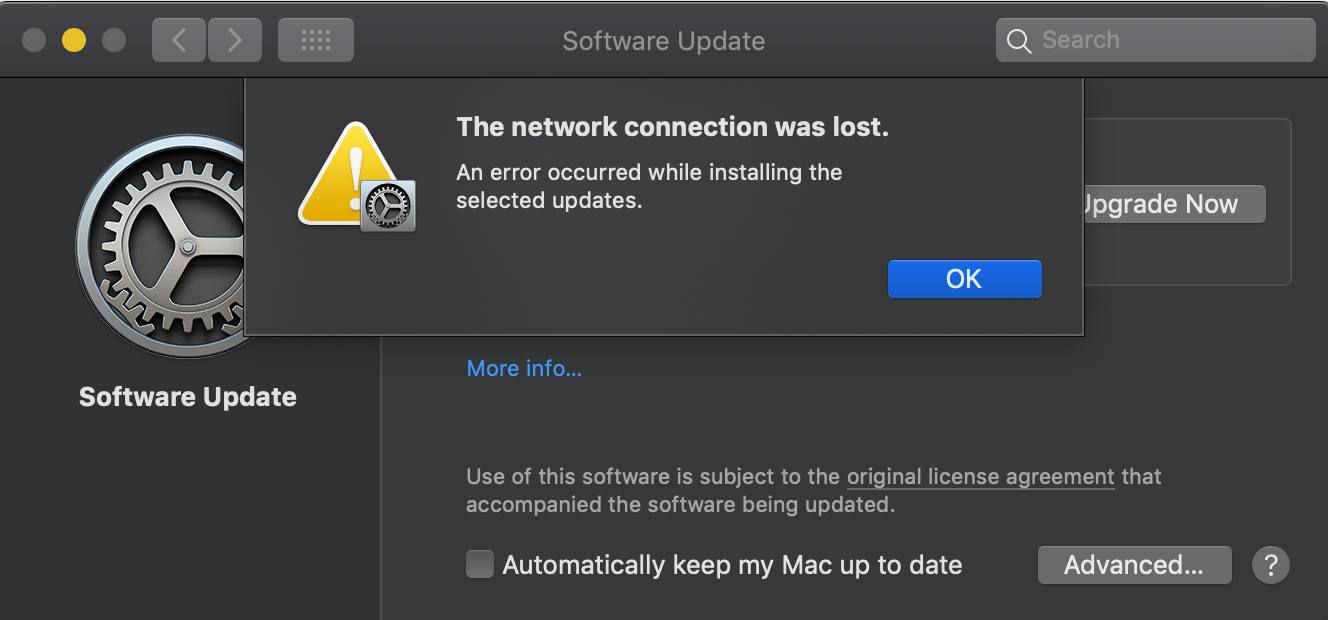Enable Automatically keep my Mac up to date
Image resolution: width=1328 pixels, height=620 pixels.
tap(481, 565)
